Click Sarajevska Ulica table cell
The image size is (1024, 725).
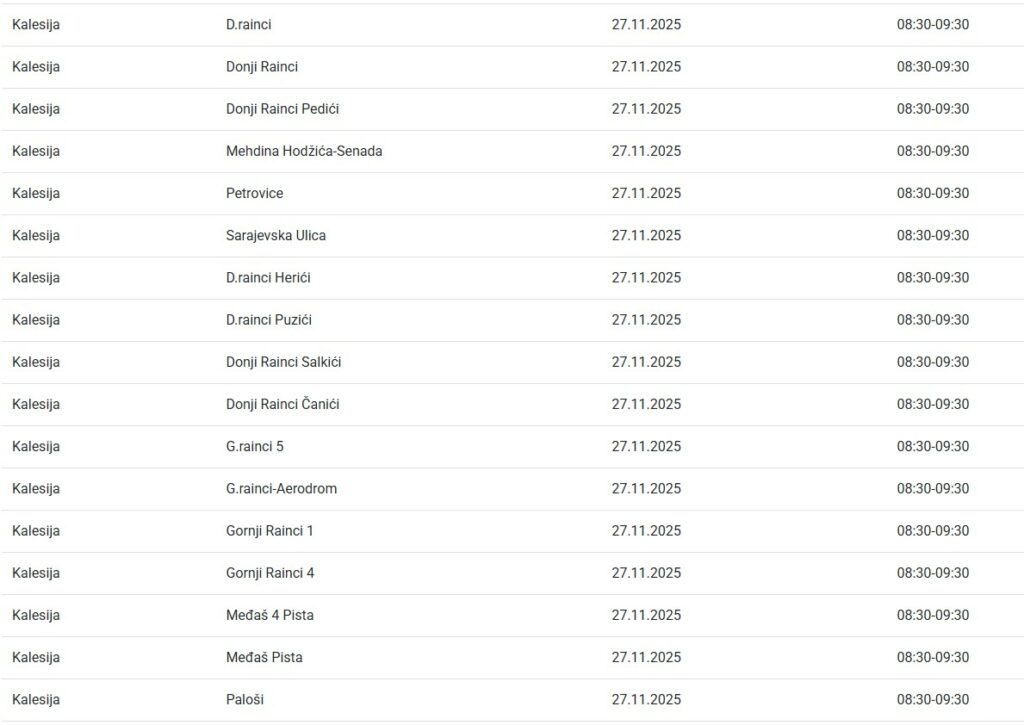click(275, 235)
